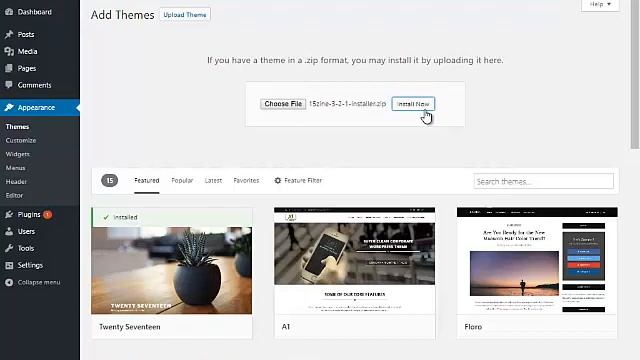Select the A1 theme thumbnail
The height and width of the screenshot is (360, 640).
pos(355,261)
